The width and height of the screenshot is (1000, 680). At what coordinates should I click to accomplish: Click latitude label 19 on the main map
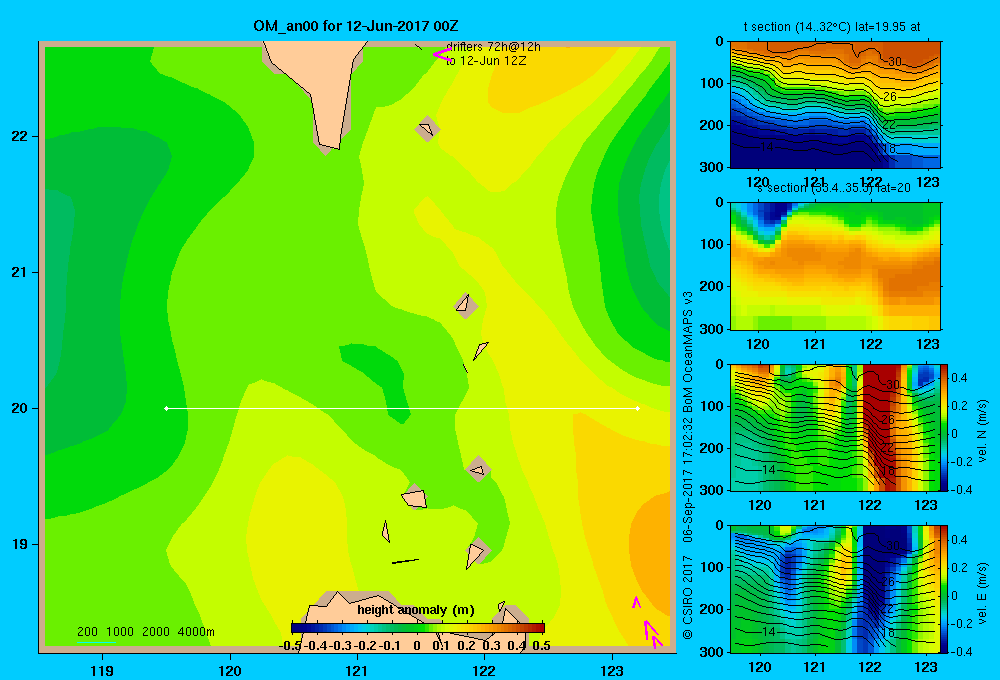pyautogui.click(x=20, y=544)
